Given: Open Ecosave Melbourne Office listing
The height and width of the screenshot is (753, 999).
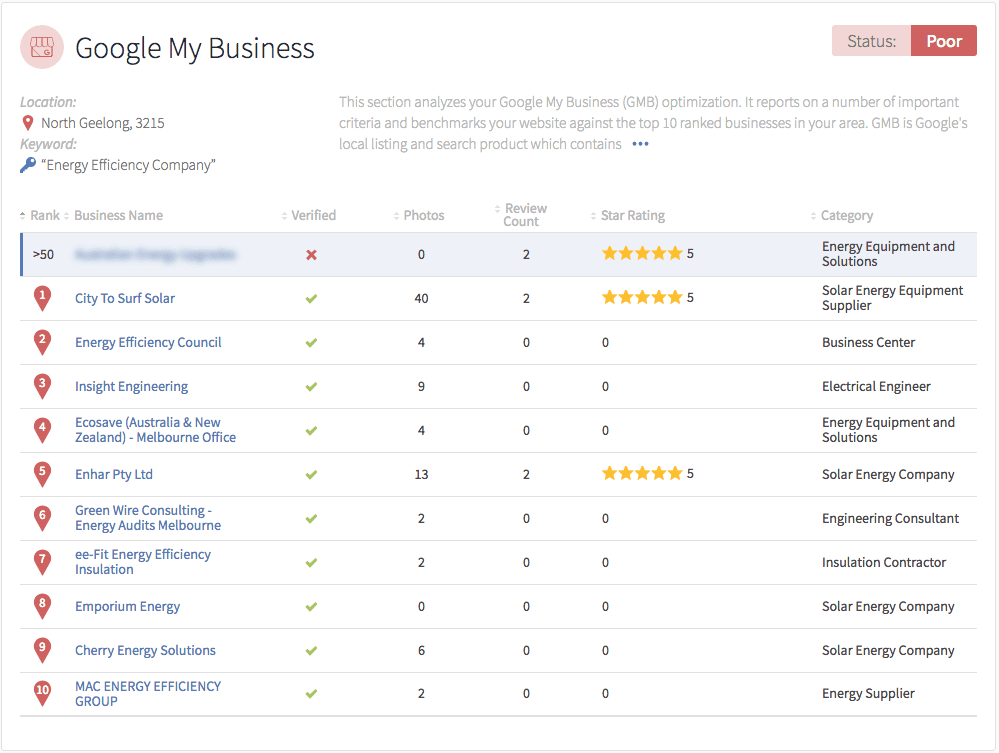Looking at the screenshot, I should [x=155, y=430].
